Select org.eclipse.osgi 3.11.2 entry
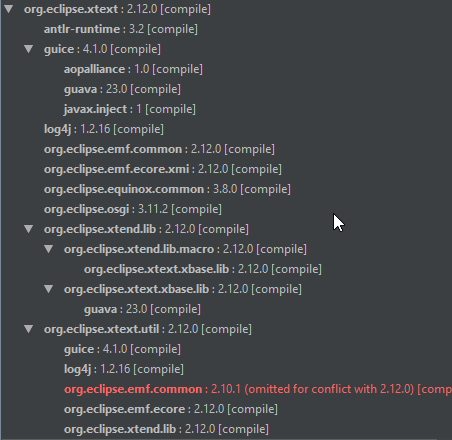 click(x=133, y=209)
